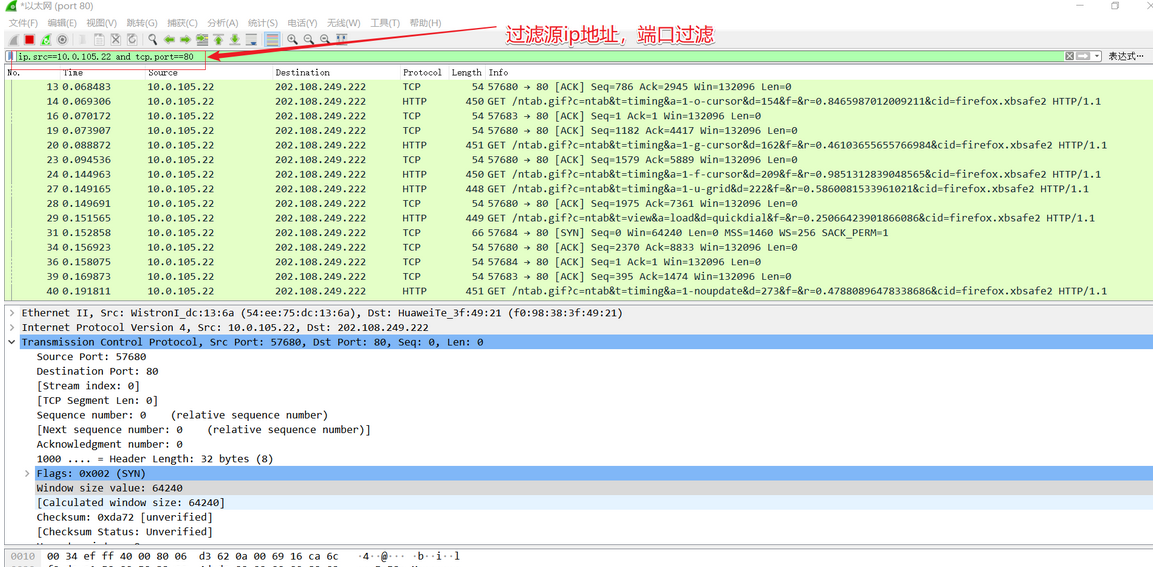1153x567 pixels.
Task: Select packet 14 GET 1-o-cursor row
Action: click(578, 101)
